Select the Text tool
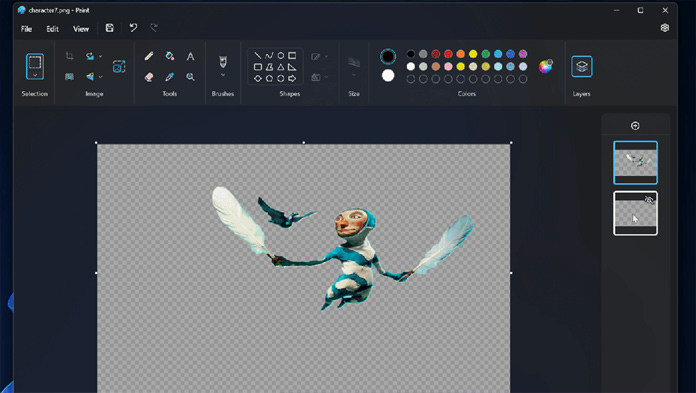This screenshot has width=696, height=393. point(190,56)
